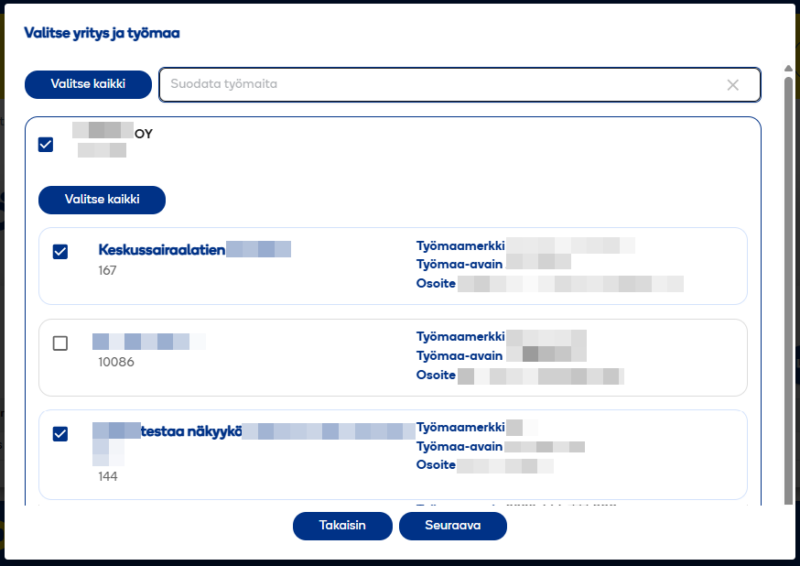Click the site number 10086
Image resolution: width=800 pixels, height=566 pixels.
click(x=115, y=362)
